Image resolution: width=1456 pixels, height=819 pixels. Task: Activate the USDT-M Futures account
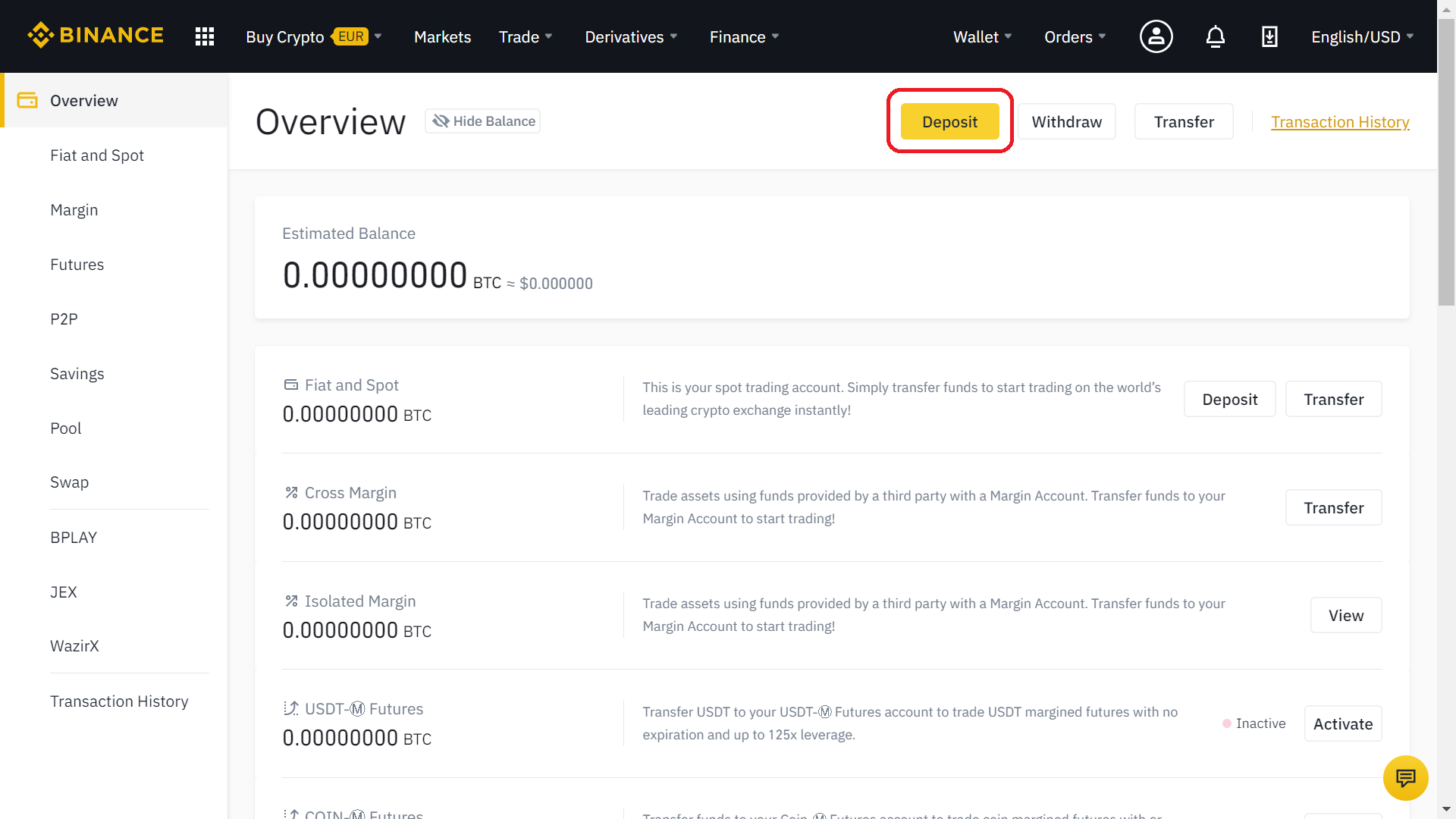[x=1343, y=723]
